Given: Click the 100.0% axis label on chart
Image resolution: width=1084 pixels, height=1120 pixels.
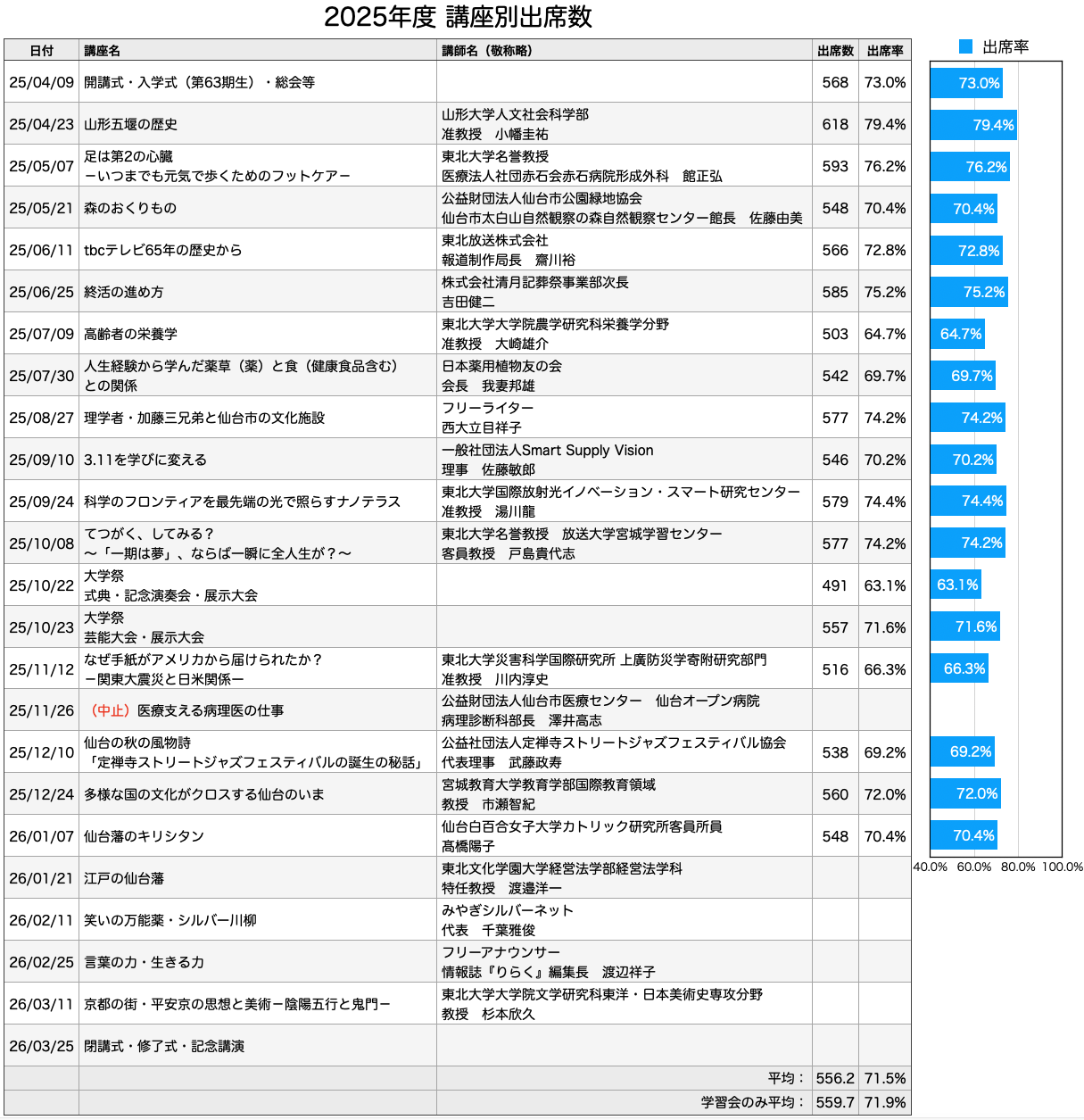Looking at the screenshot, I should [x=1062, y=867].
